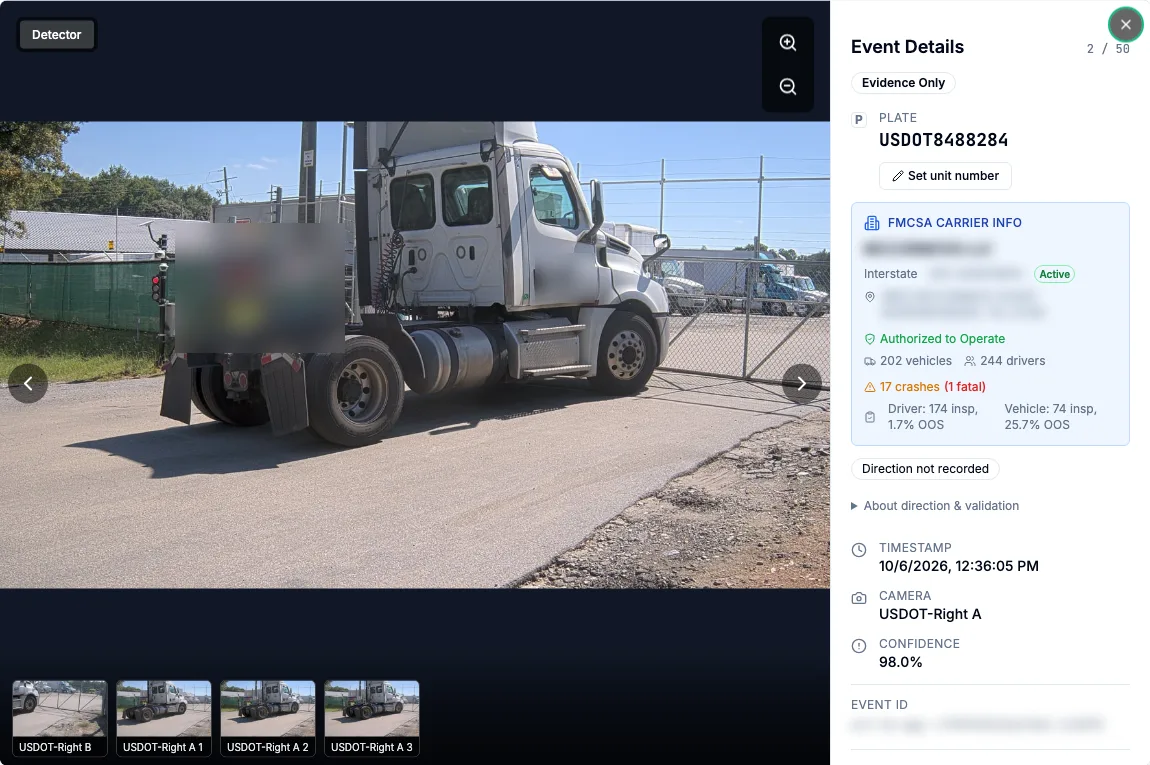Click the location pin icon
This screenshot has width=1150, height=765.
click(870, 297)
